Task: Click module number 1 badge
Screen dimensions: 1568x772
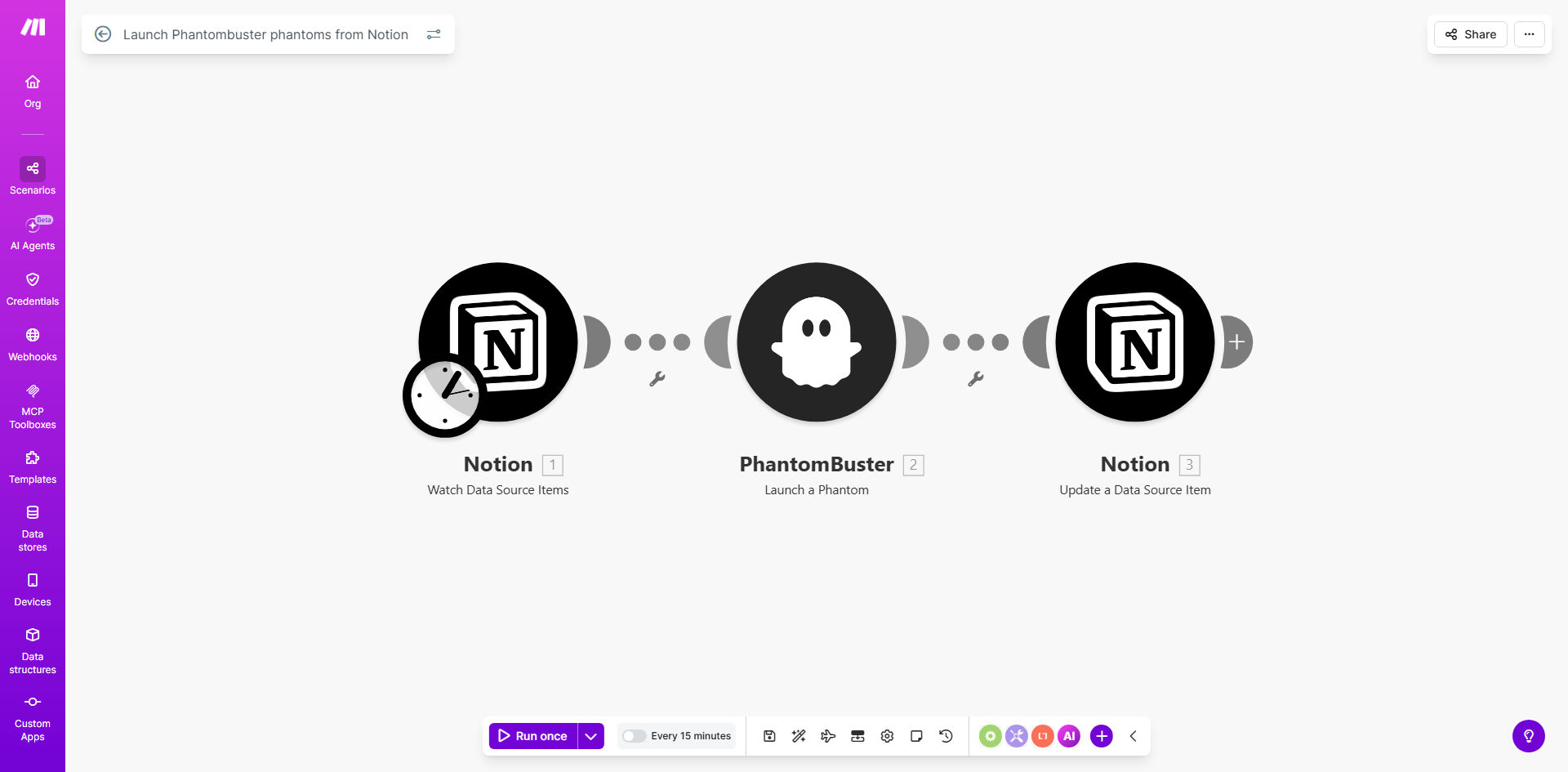Action: pyautogui.click(x=553, y=465)
